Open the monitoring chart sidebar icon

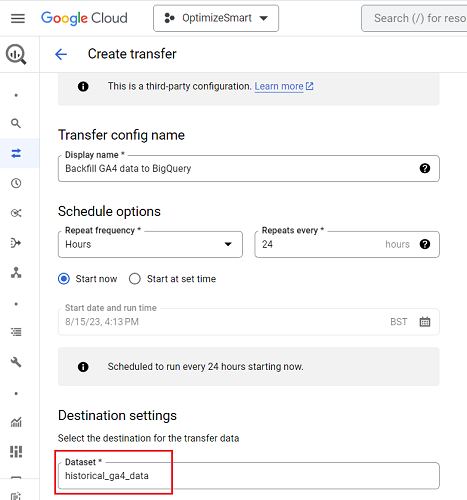pos(16,422)
